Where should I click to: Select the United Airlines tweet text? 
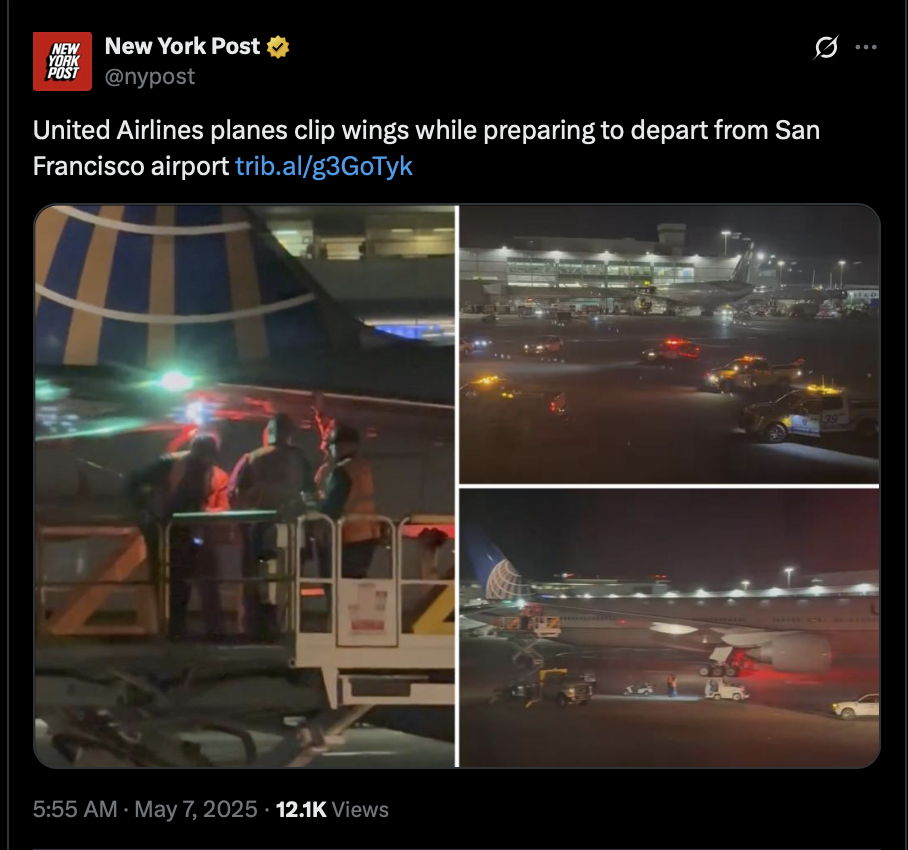tap(426, 148)
